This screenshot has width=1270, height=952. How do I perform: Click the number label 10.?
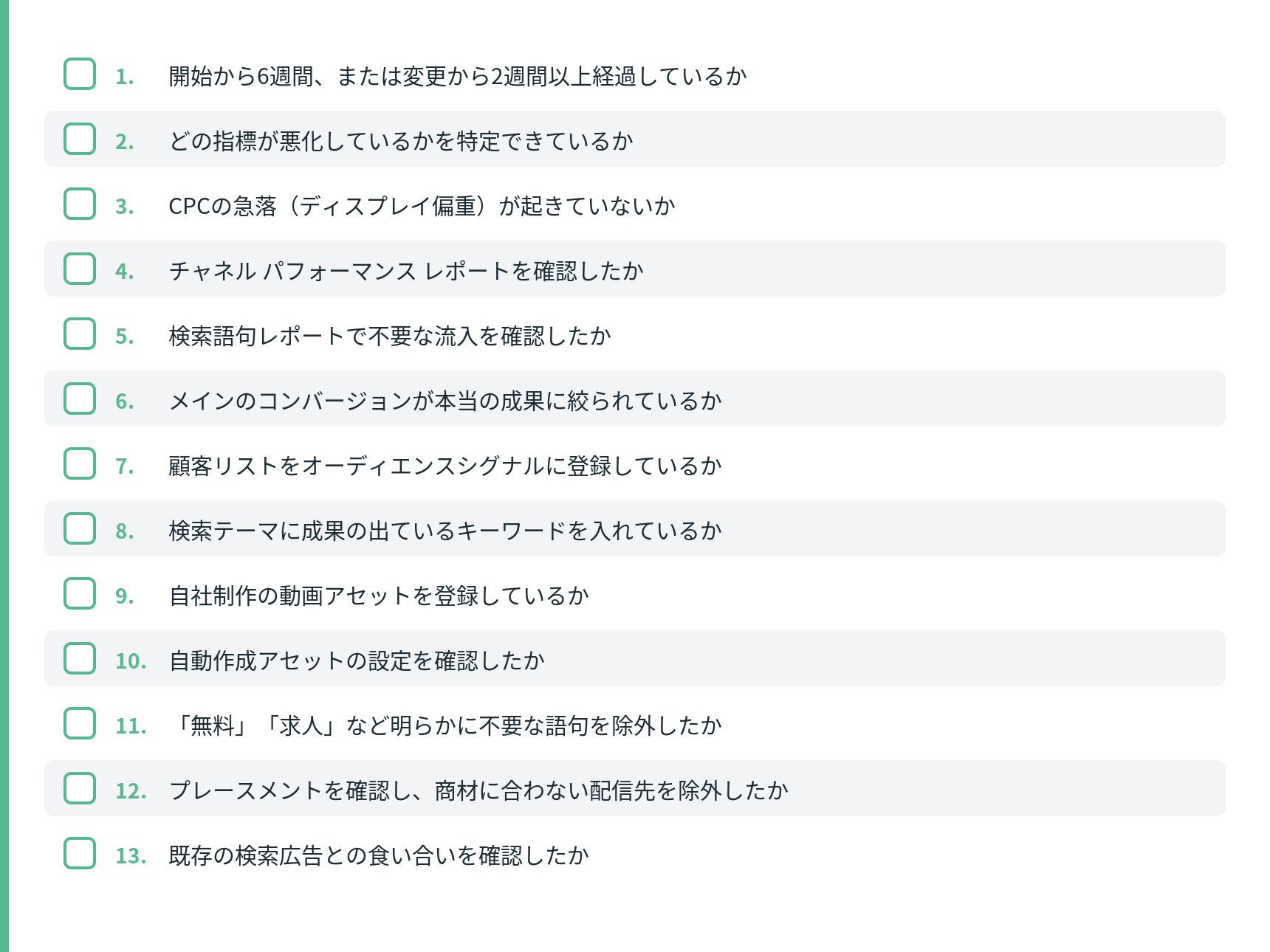(x=131, y=661)
